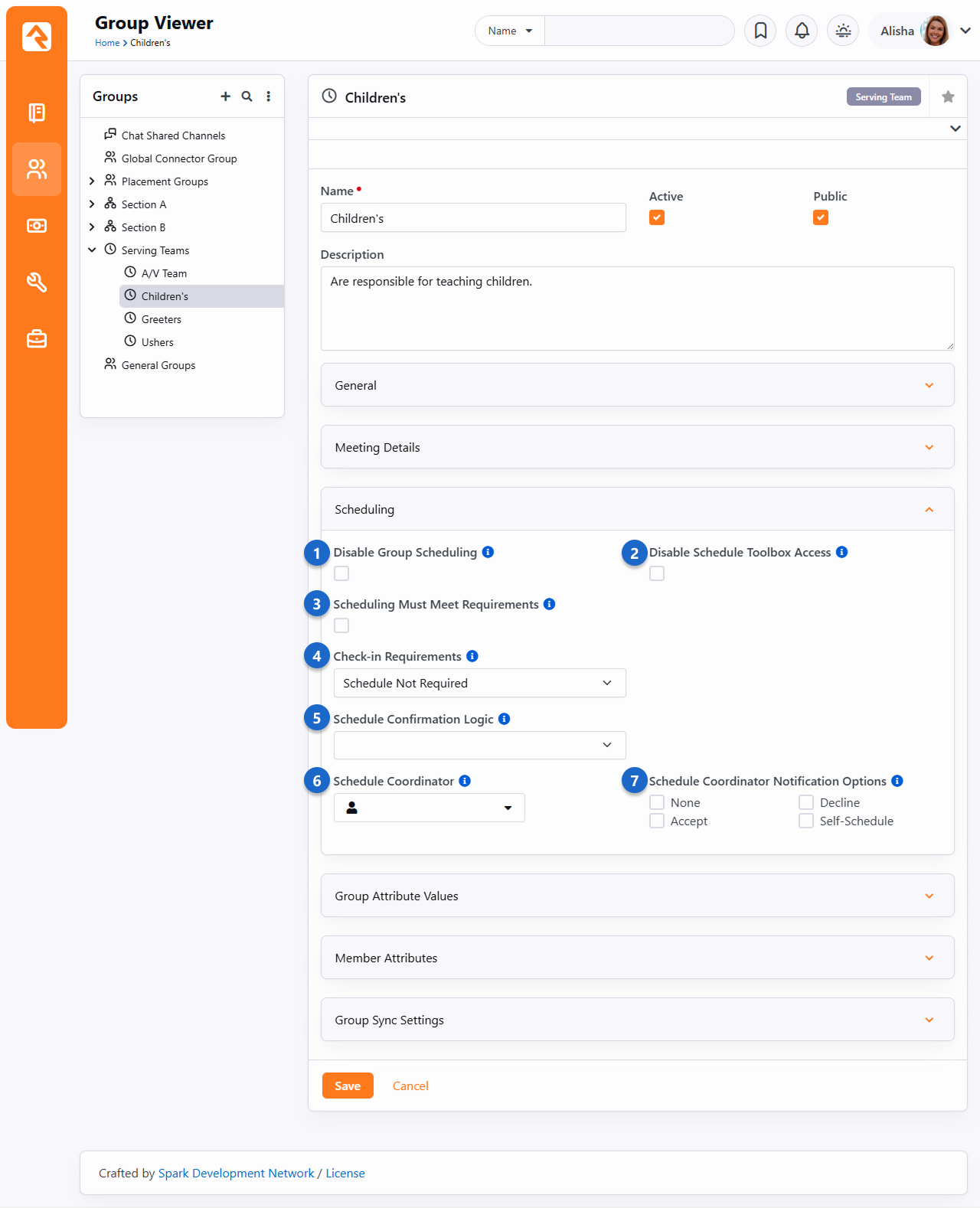Favorite the group with the star icon
The image size is (980, 1208).
(x=948, y=96)
